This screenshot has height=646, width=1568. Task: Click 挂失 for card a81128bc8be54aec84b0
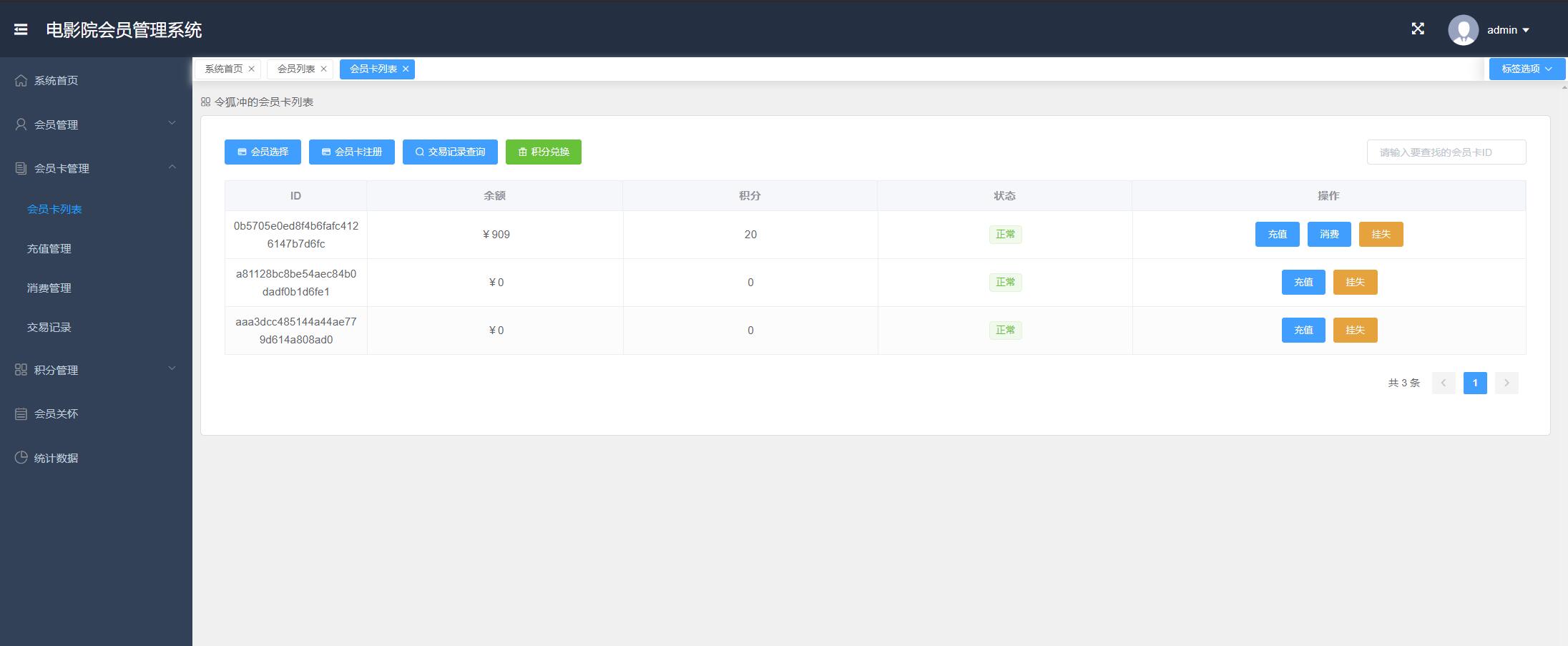coord(1356,282)
